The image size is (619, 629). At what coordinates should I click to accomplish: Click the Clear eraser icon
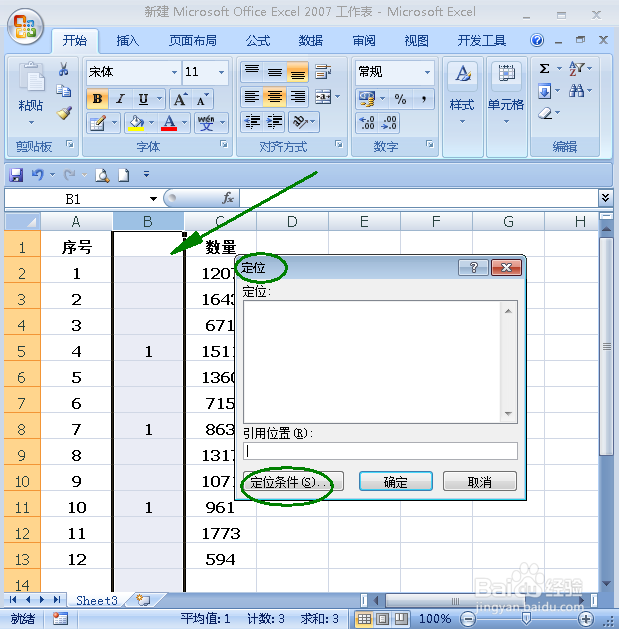tap(545, 114)
